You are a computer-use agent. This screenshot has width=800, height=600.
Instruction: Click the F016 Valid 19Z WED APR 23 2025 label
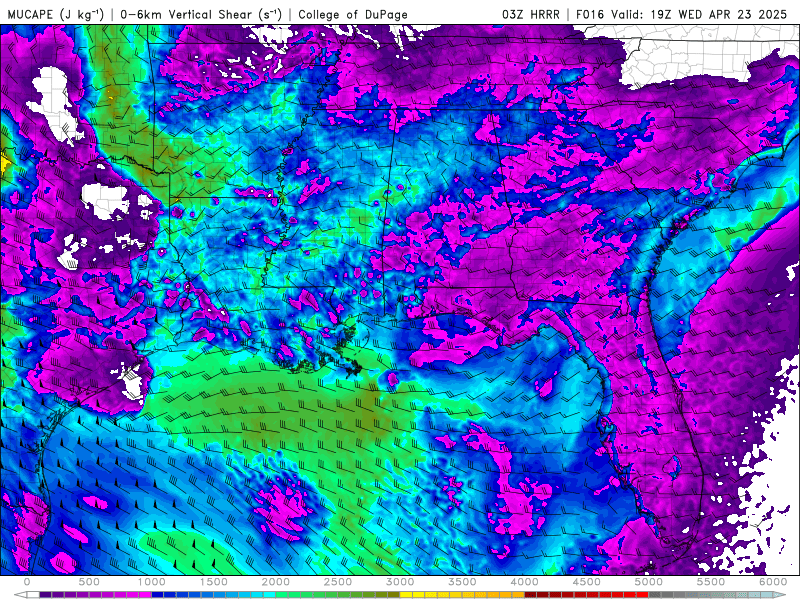coord(682,14)
